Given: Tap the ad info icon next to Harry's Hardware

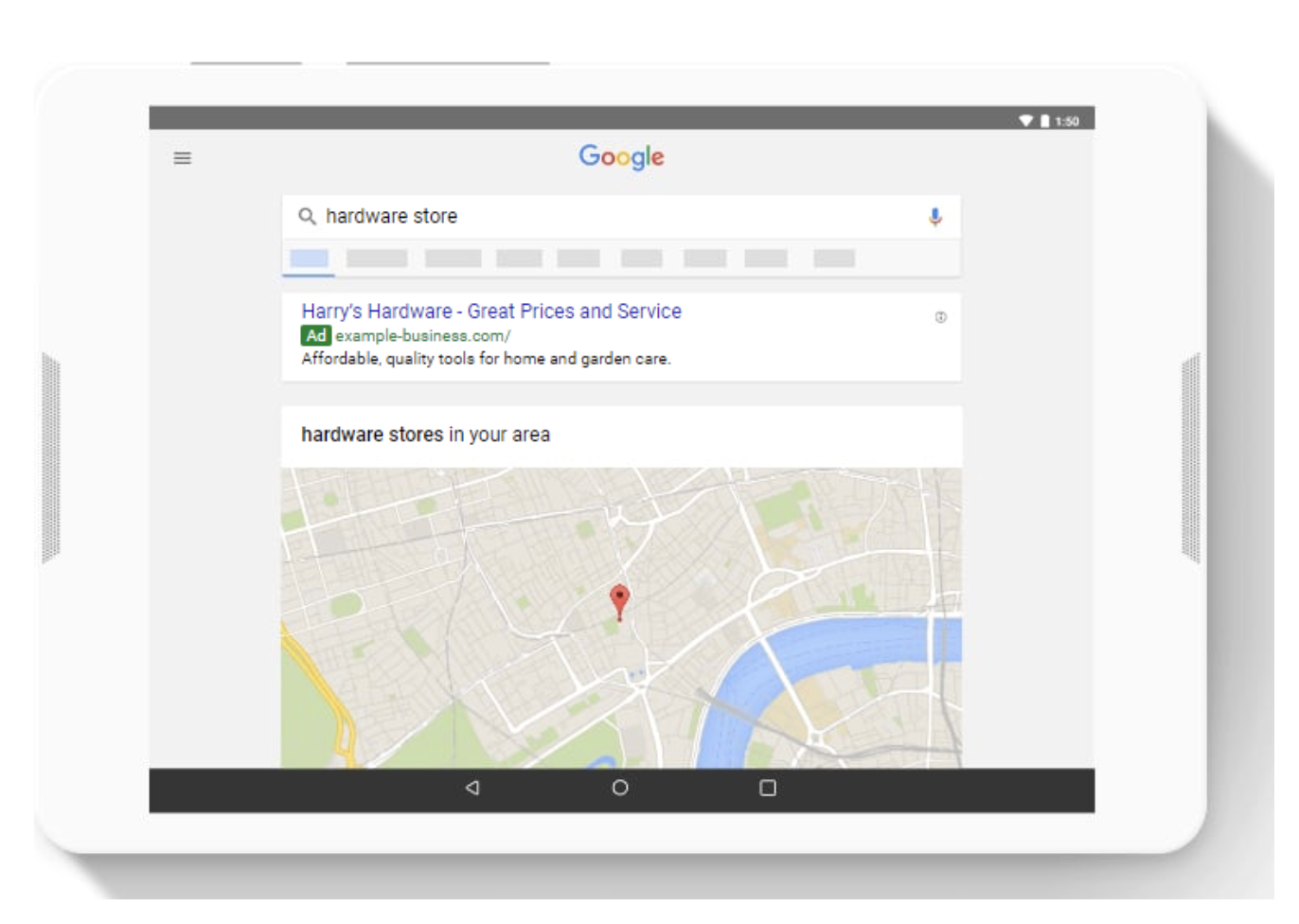Looking at the screenshot, I should [939, 318].
